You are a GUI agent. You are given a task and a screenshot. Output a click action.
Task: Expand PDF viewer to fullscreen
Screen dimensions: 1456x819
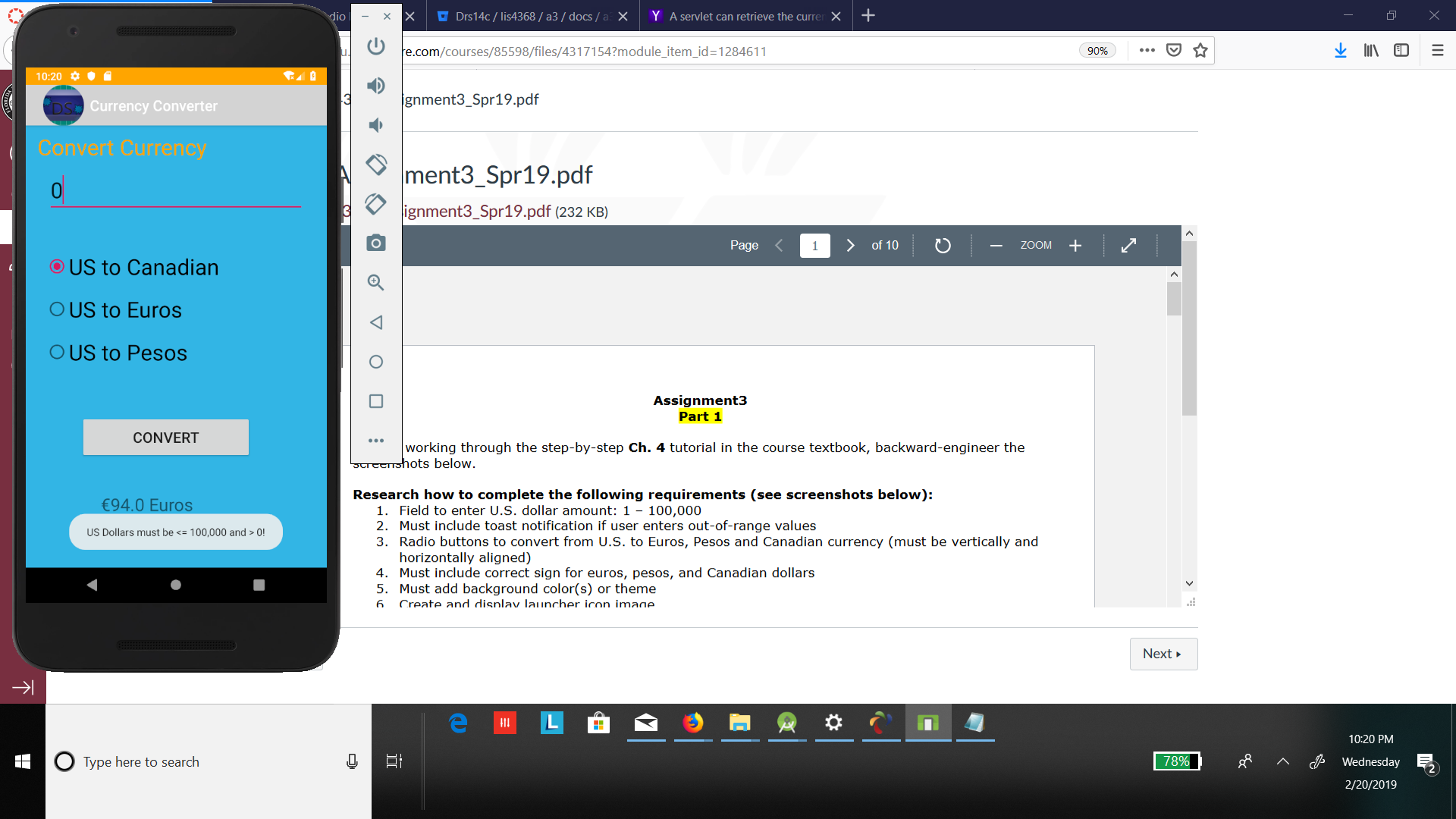pyautogui.click(x=1128, y=246)
